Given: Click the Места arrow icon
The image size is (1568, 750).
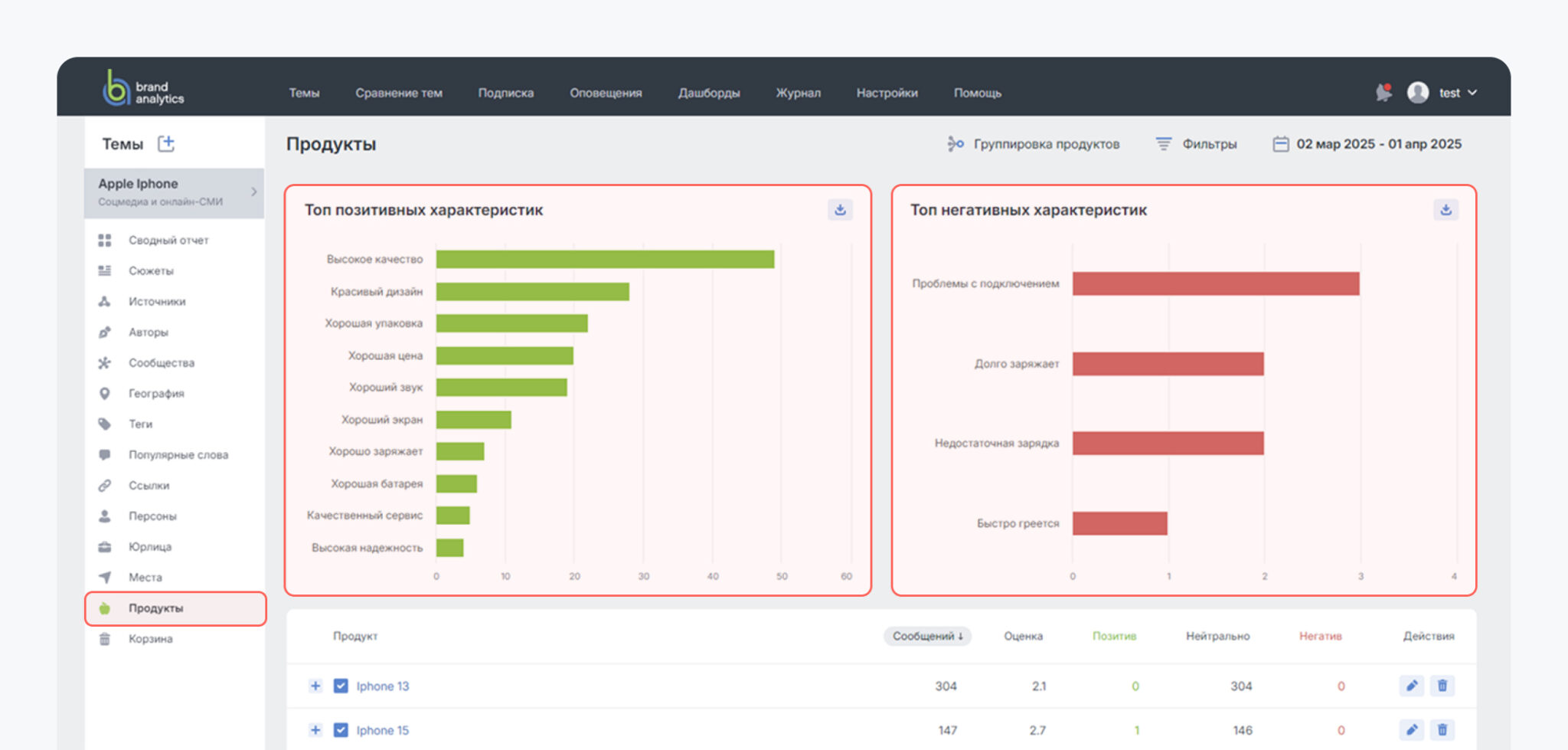Looking at the screenshot, I should click(x=105, y=578).
